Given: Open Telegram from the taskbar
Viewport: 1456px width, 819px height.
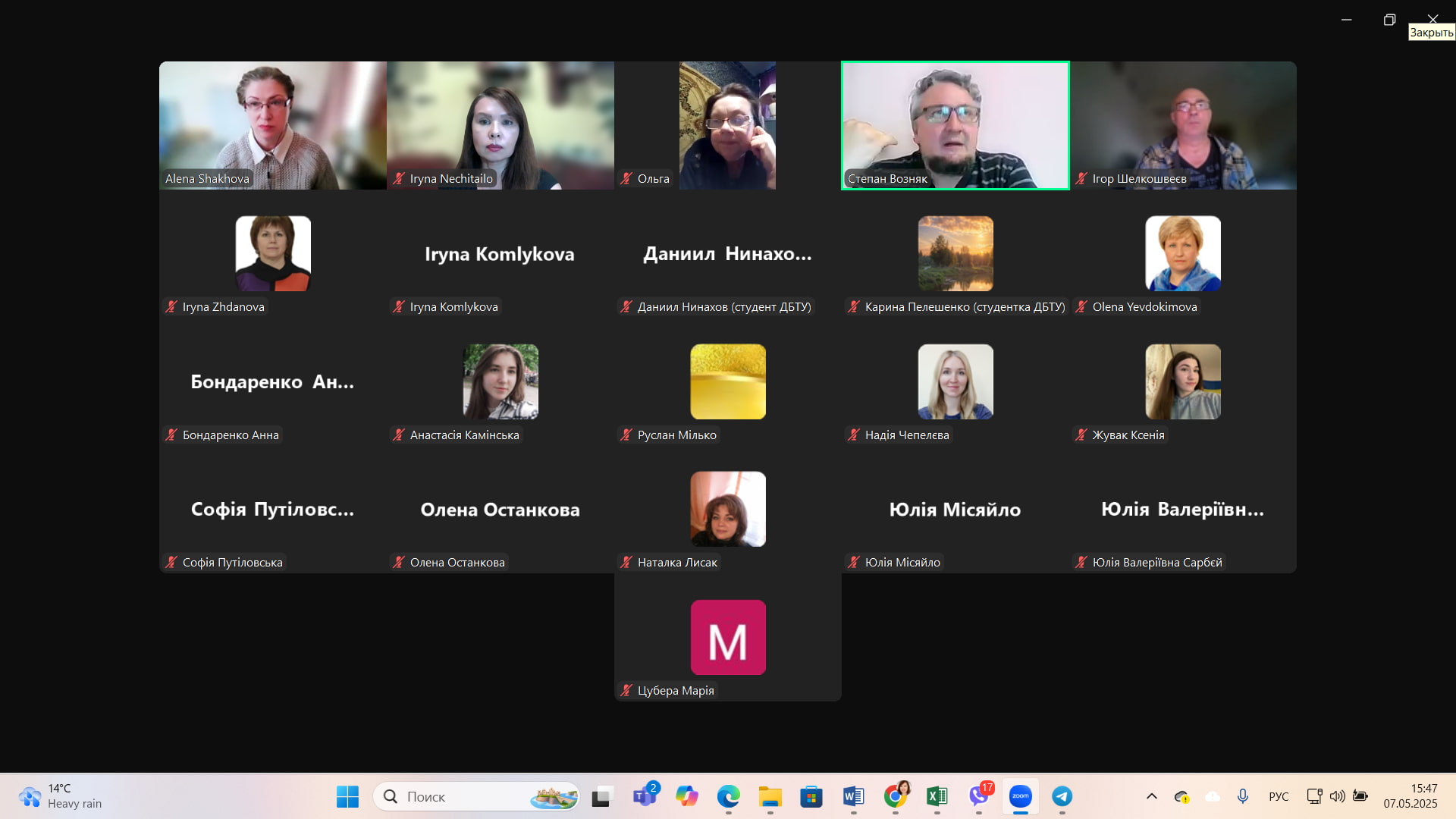Looking at the screenshot, I should pos(1062,796).
